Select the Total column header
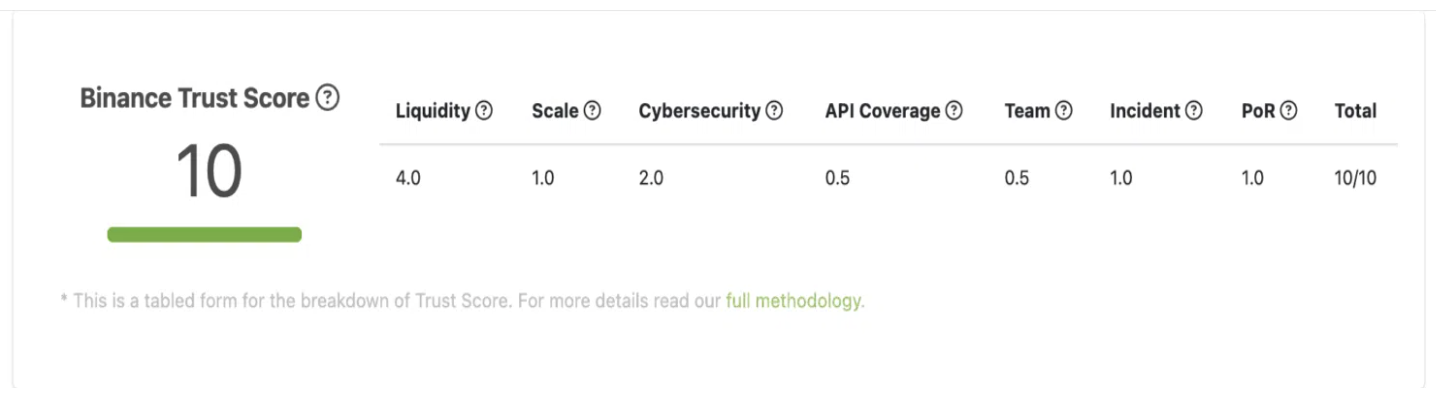1436x414 pixels. pos(1355,111)
